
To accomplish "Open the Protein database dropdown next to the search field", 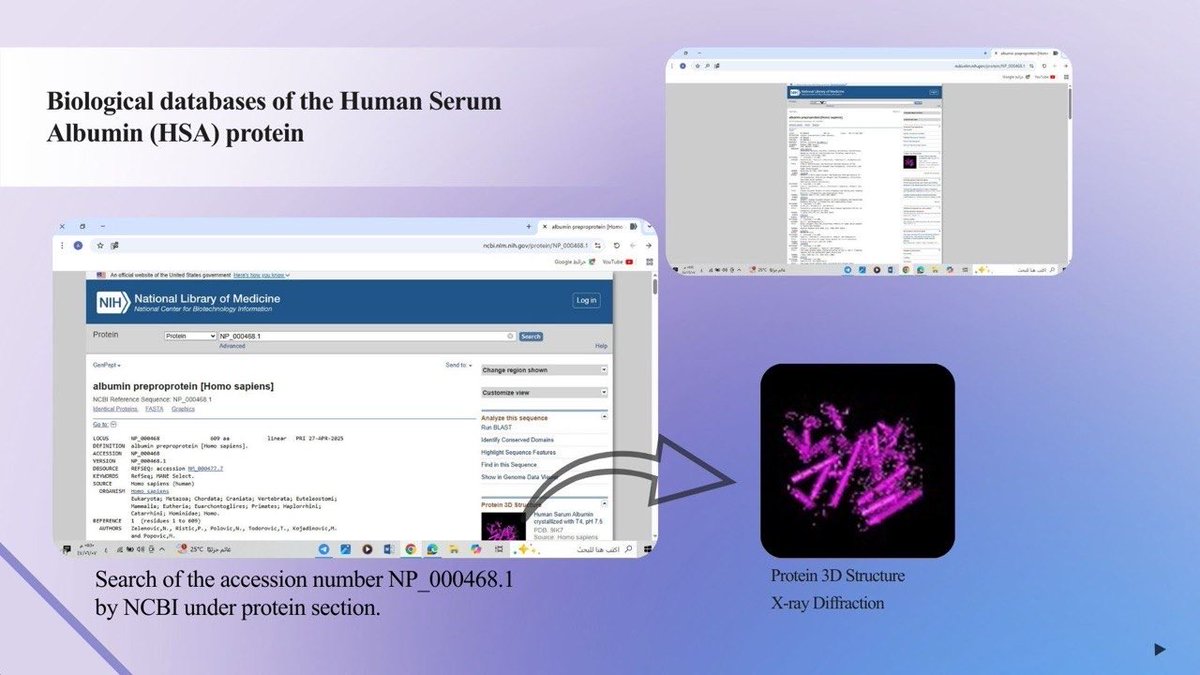I will [x=190, y=336].
